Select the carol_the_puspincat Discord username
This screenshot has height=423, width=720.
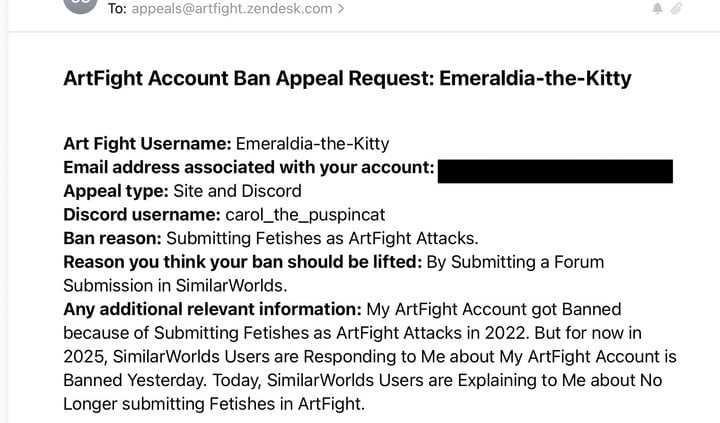coord(305,215)
